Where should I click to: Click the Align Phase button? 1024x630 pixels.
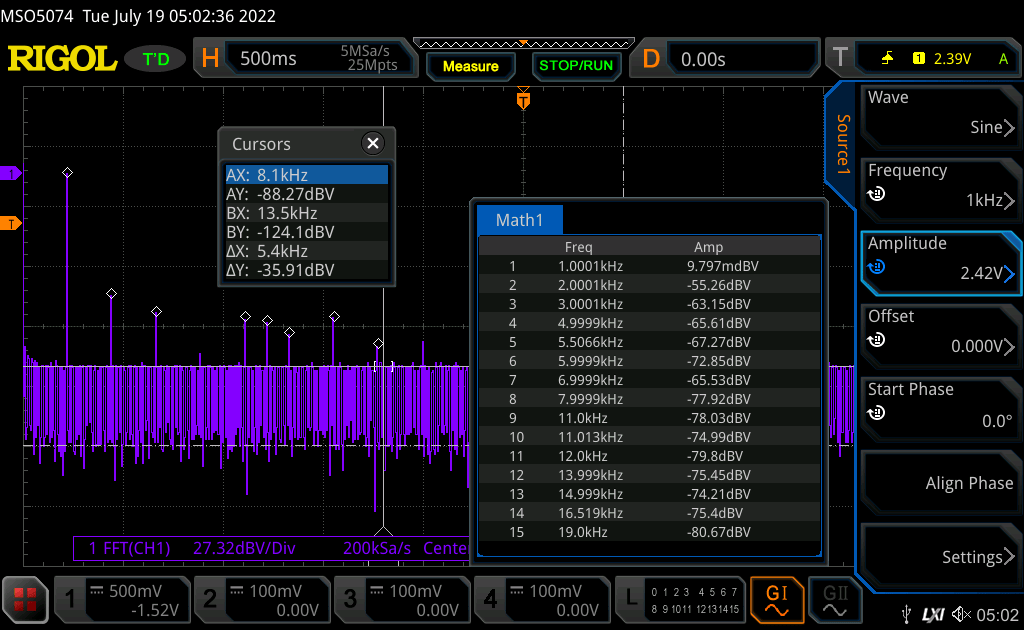point(940,482)
